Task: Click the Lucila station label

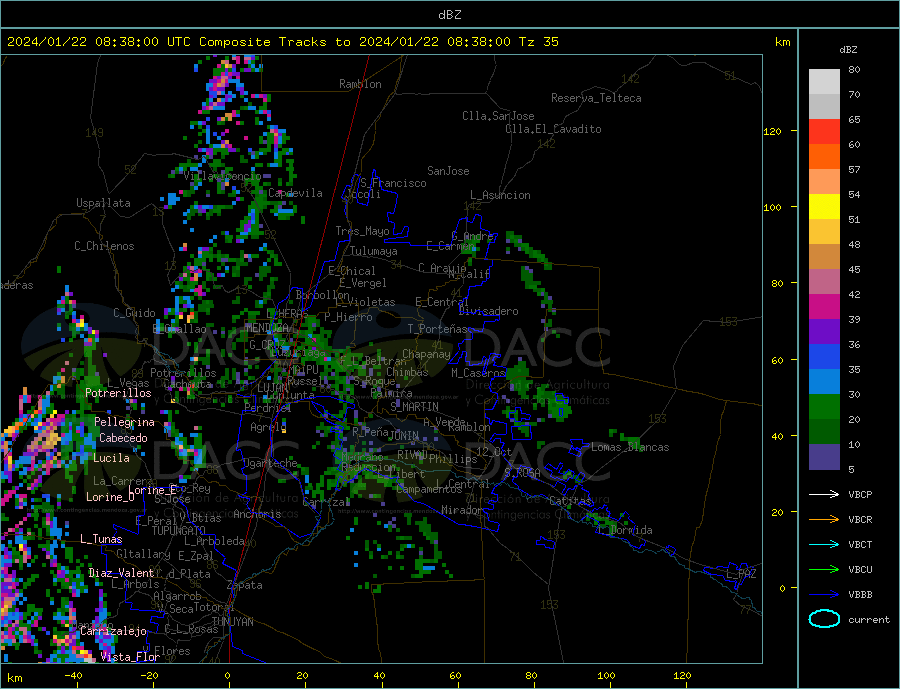Action: click(111, 458)
